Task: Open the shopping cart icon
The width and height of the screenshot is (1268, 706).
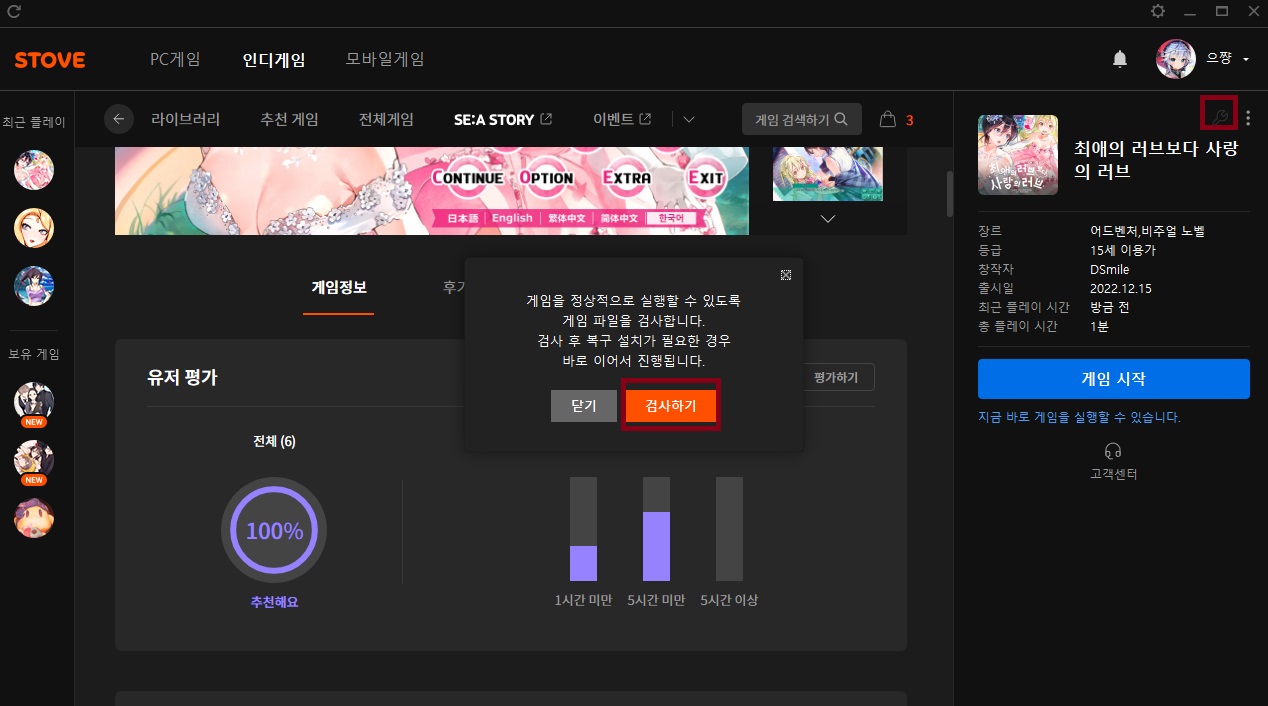Action: click(x=887, y=119)
